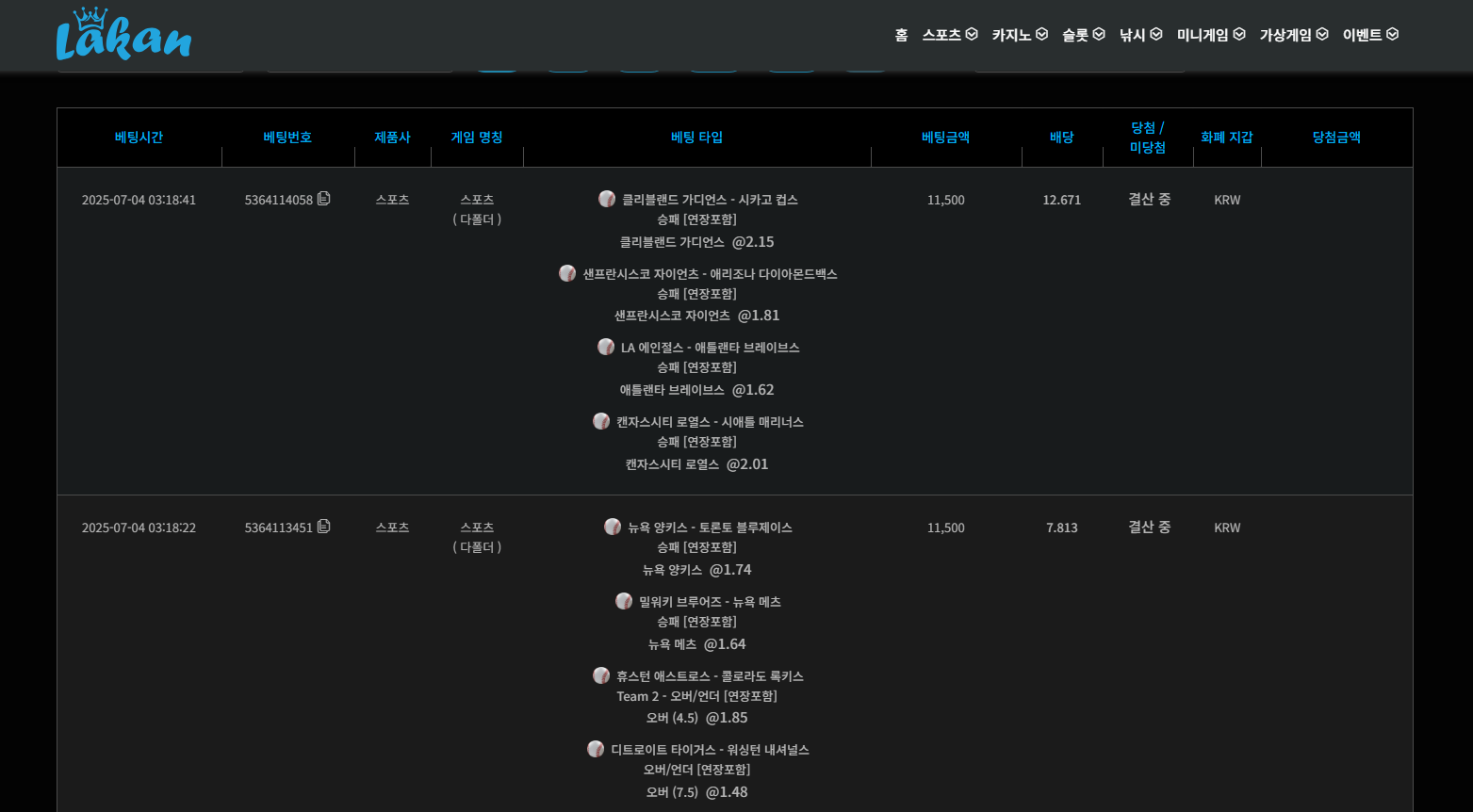Viewport: 1473px width, 812px height.
Task: Copy bet number 5364113451
Action: tap(324, 527)
